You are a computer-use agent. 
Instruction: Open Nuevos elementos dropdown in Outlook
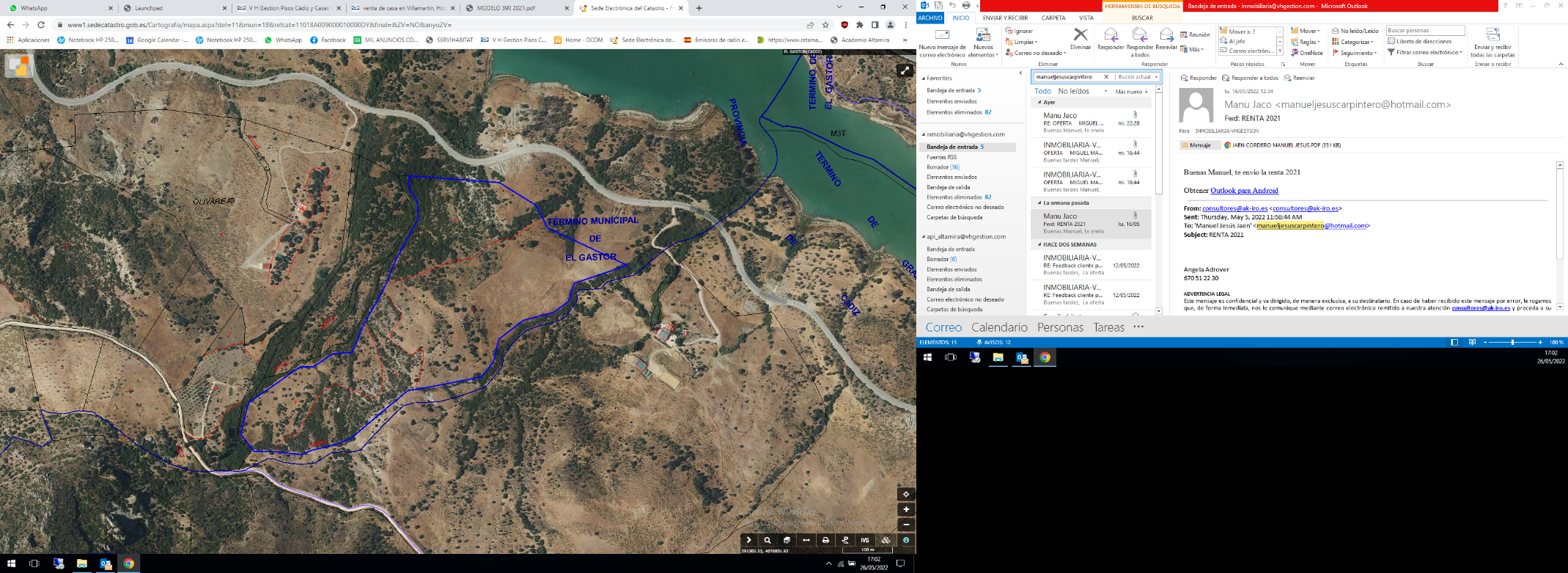[983, 43]
